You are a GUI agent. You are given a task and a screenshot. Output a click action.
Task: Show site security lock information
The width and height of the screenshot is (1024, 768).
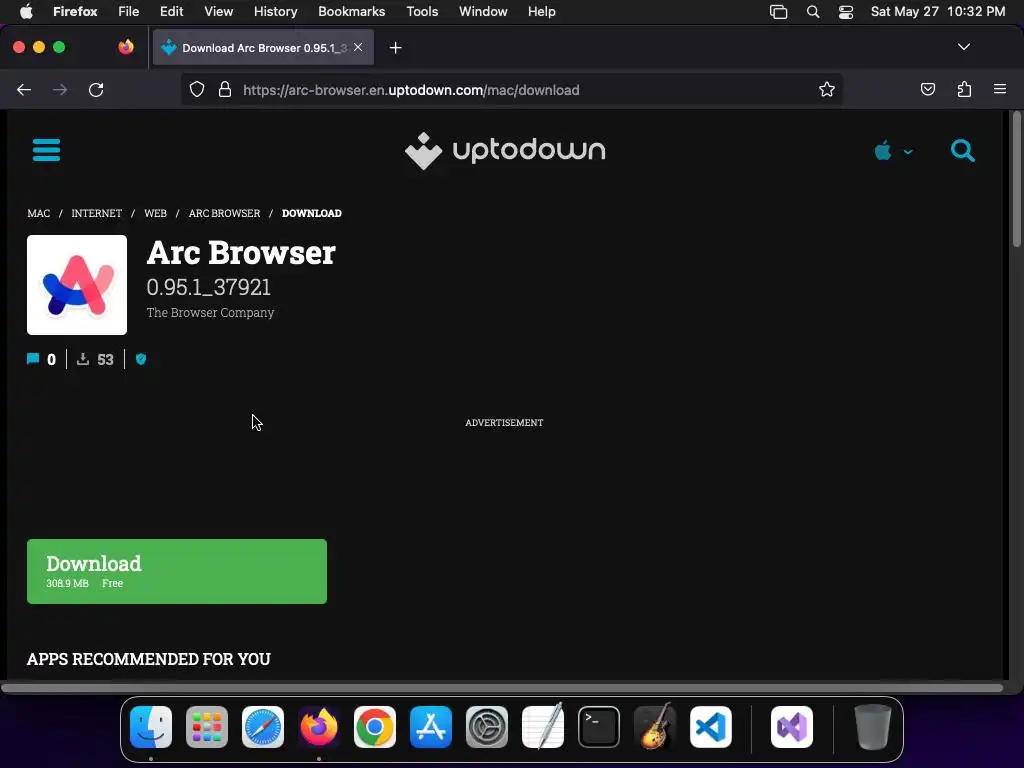pyautogui.click(x=225, y=89)
